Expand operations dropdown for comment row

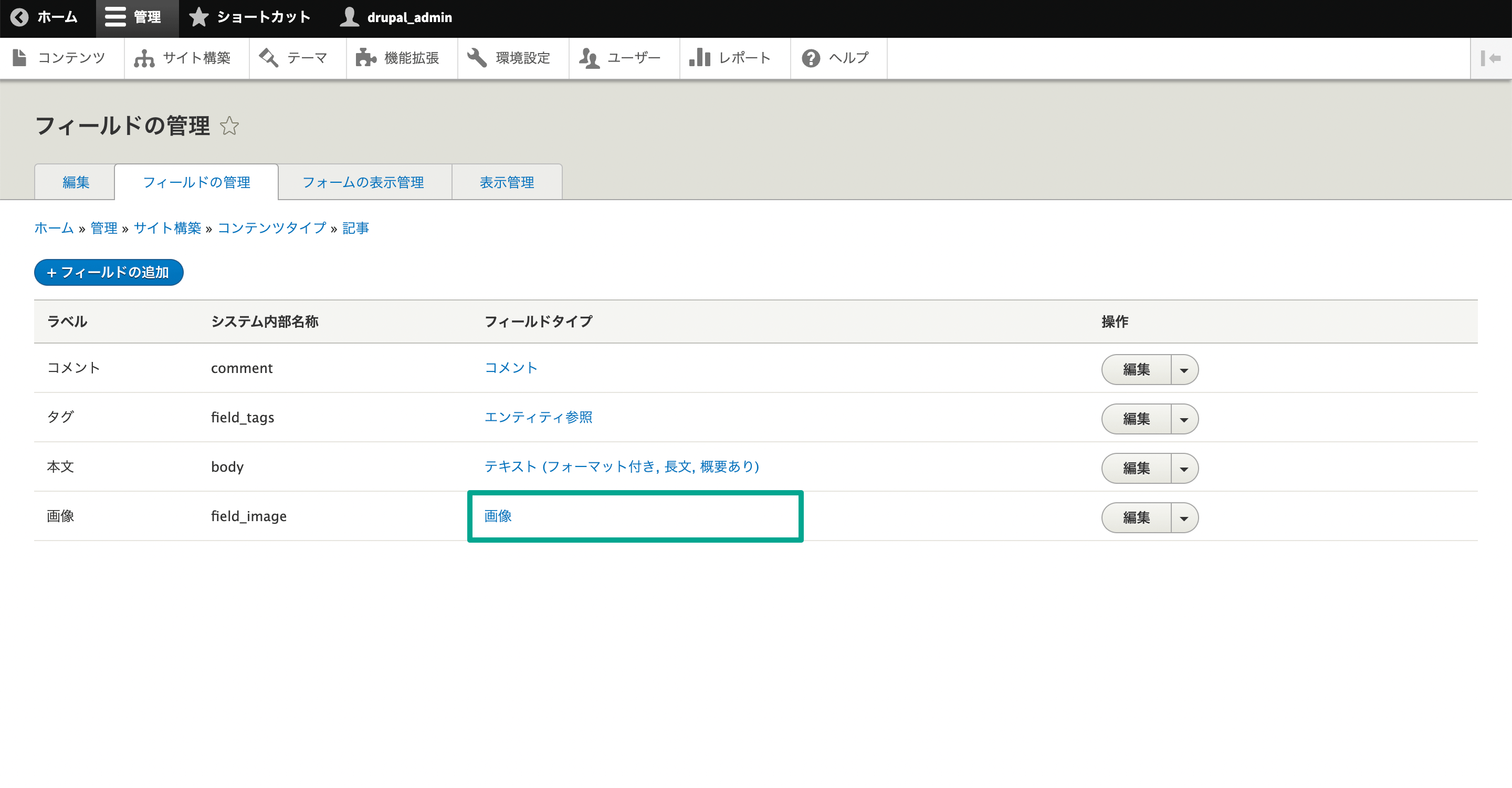1184,370
